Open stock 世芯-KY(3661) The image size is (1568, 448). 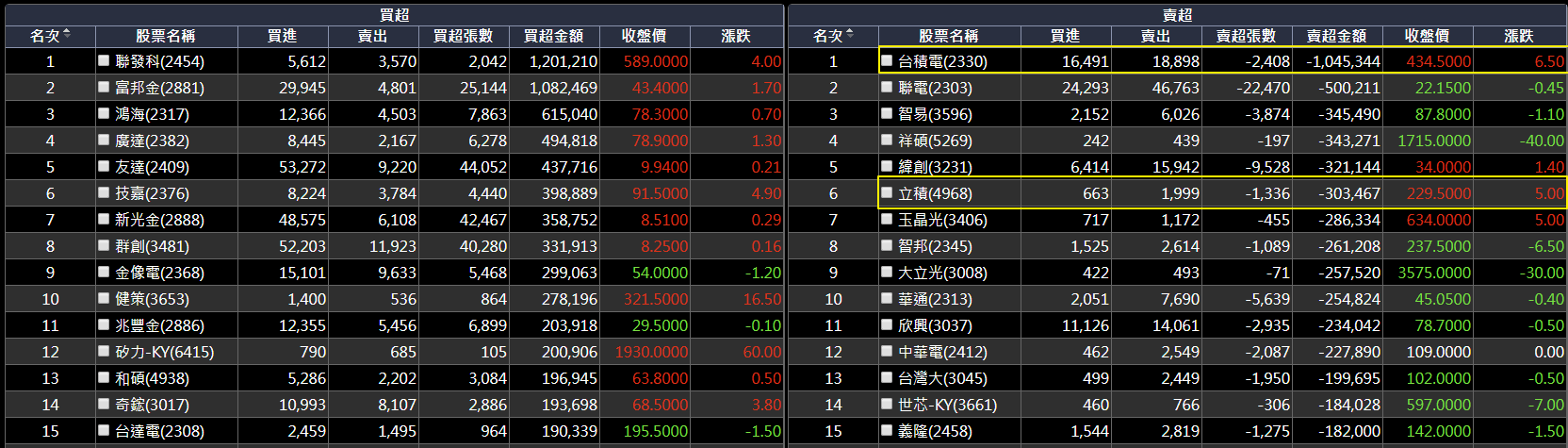947,405
